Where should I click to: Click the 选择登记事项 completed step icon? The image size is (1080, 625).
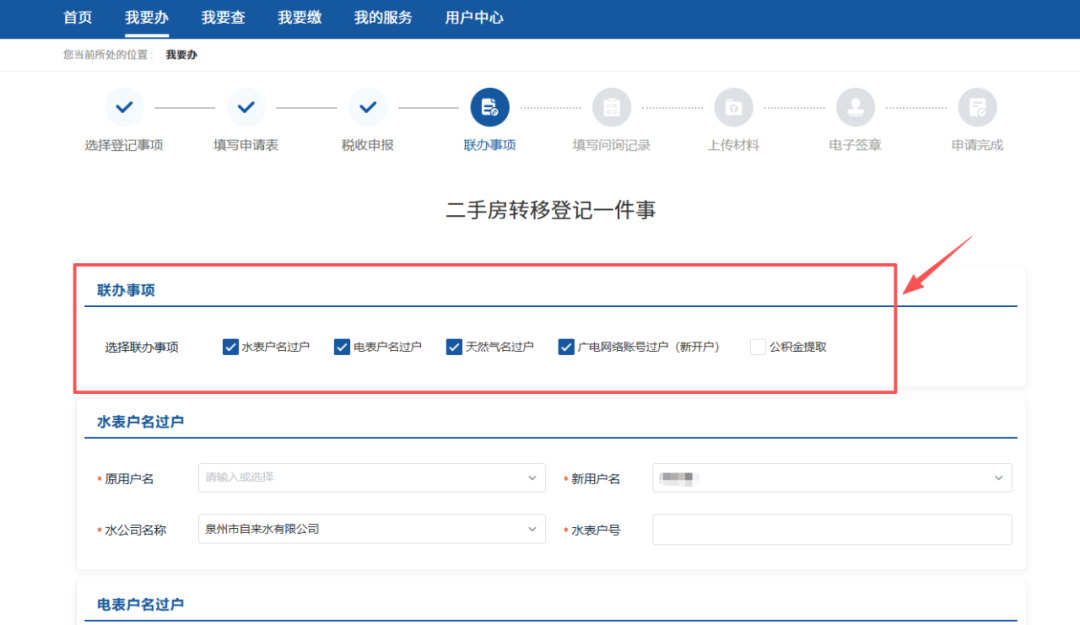point(124,107)
